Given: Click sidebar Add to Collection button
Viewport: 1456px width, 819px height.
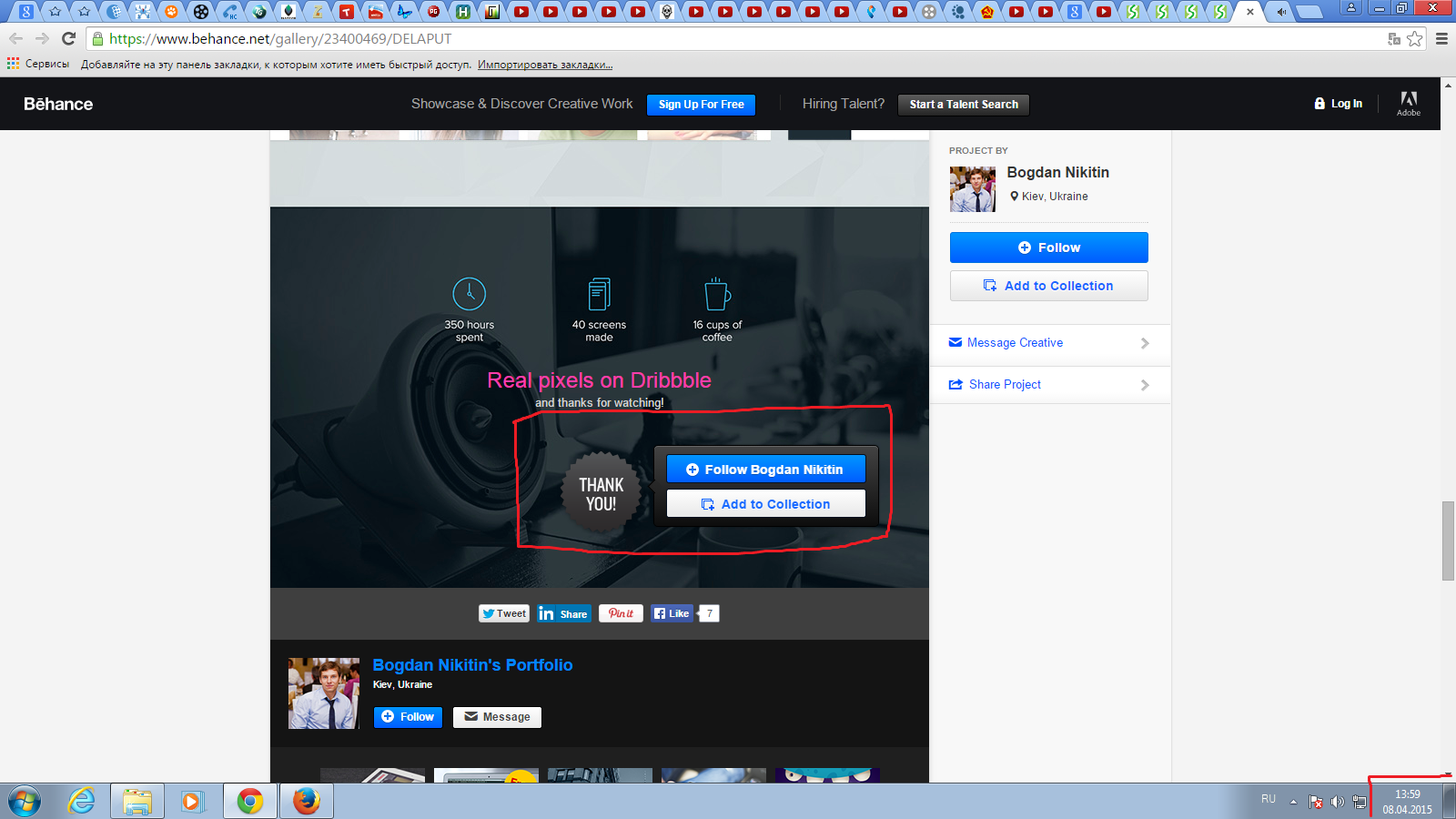Looking at the screenshot, I should pos(1048,286).
